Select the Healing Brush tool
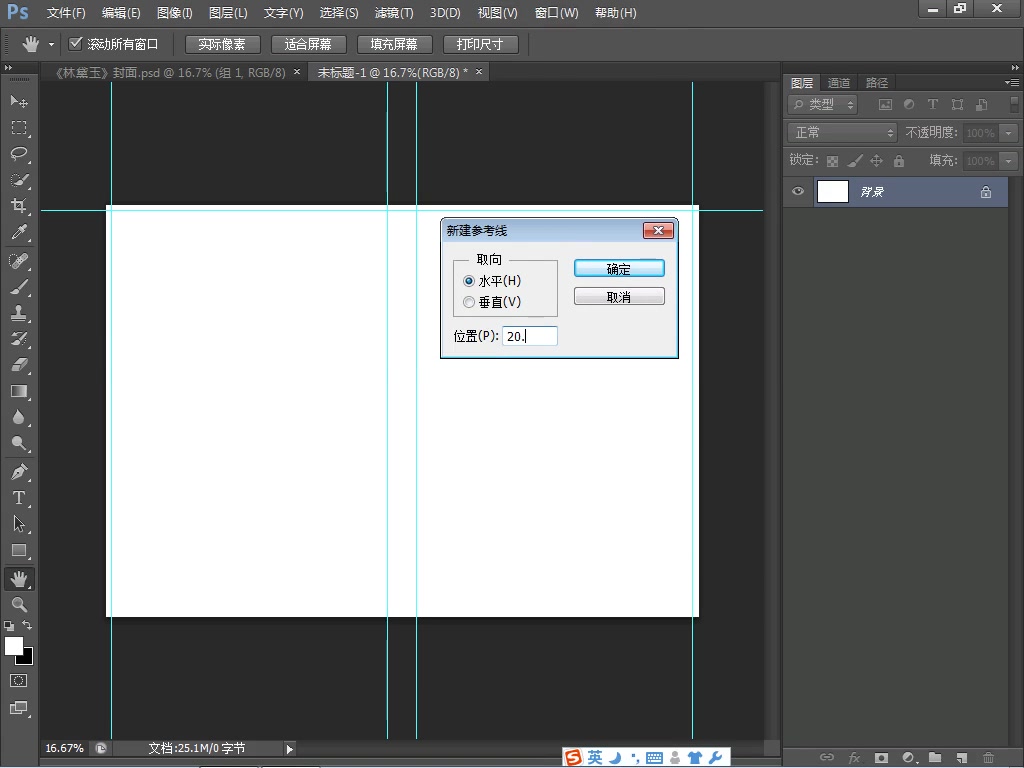This screenshot has height=768, width=1024. pyautogui.click(x=19, y=261)
